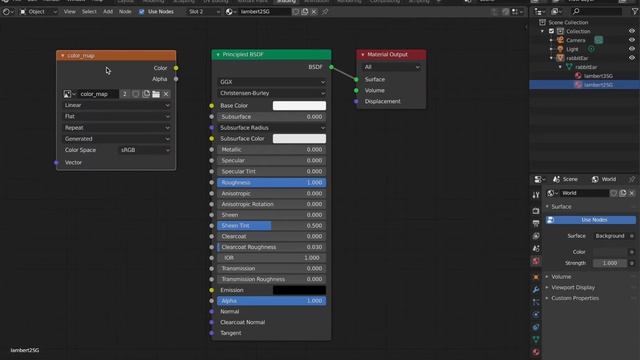This screenshot has height=360, width=640.
Task: Open View Layer properties tab icon
Action: 536,236
